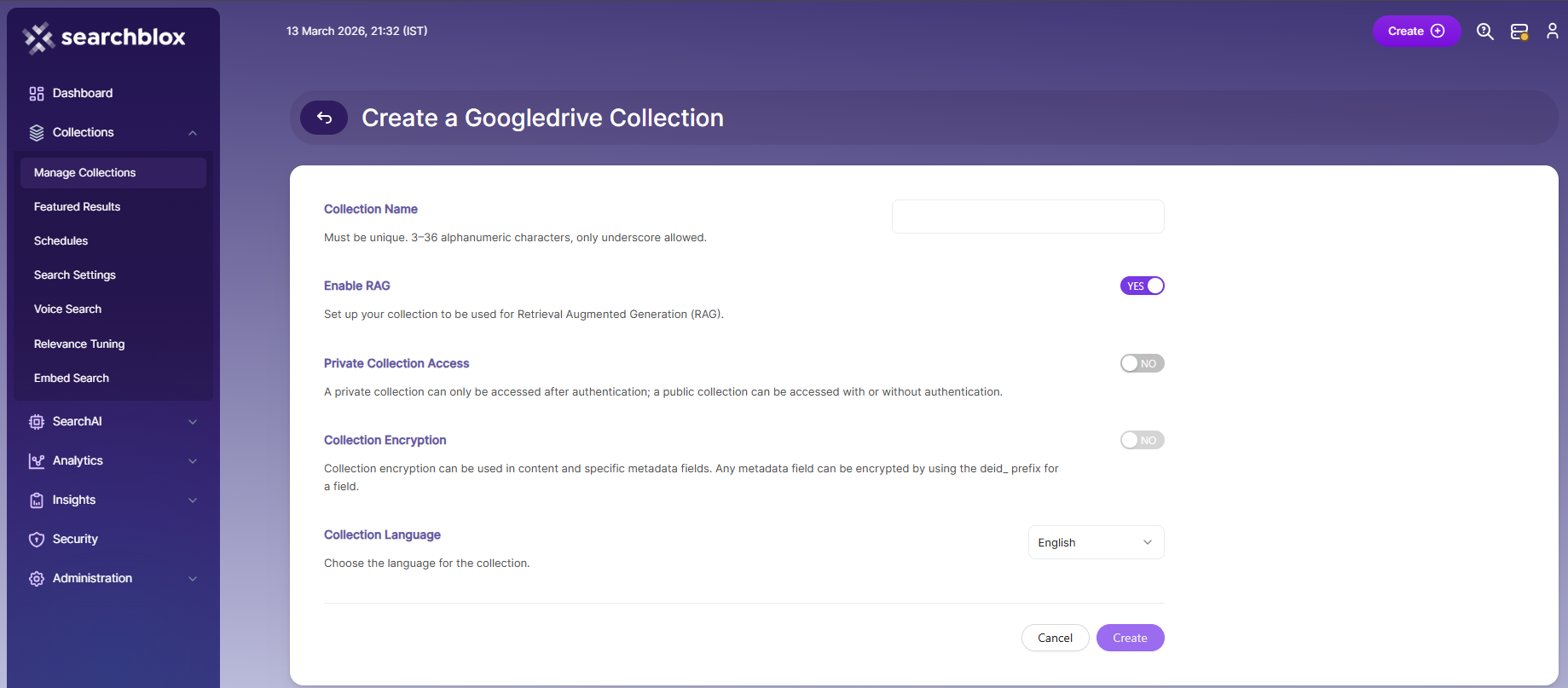The width and height of the screenshot is (1568, 688).
Task: Open the Collection Language dropdown
Action: [x=1096, y=542]
